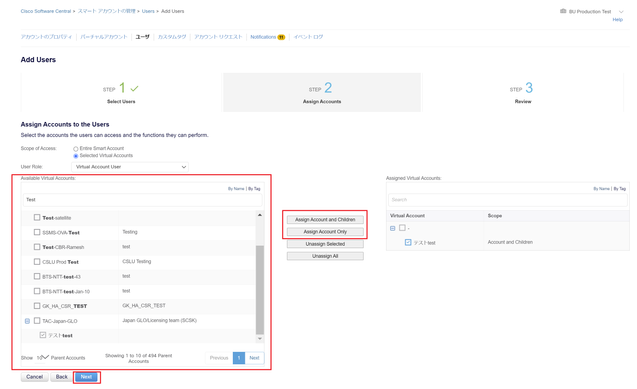
Task: Click the available accounts vertical scrollbar thumb
Action: (260, 290)
